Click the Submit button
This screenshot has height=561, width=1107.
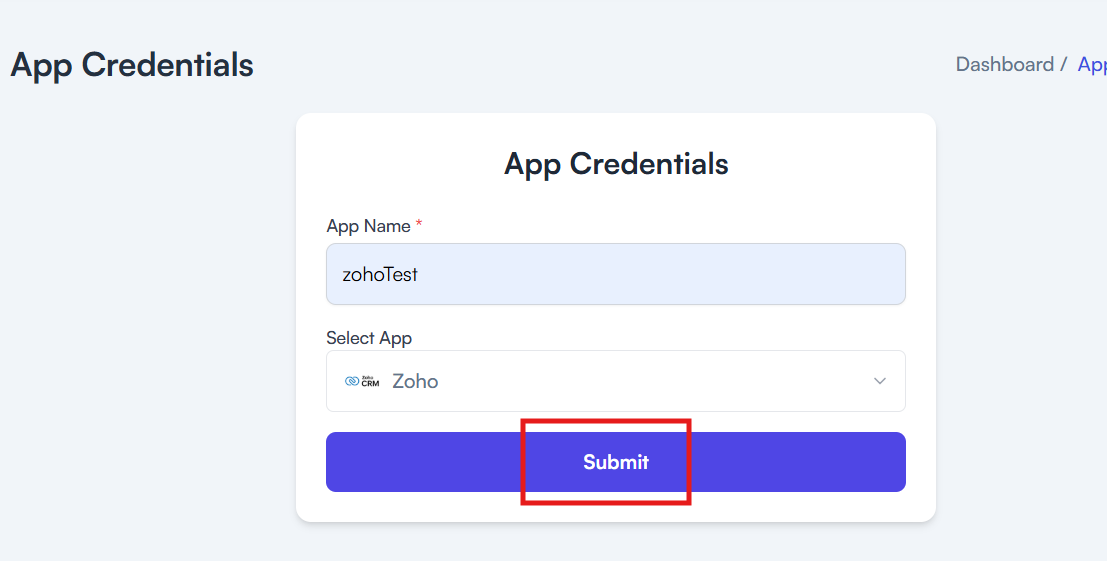616,462
